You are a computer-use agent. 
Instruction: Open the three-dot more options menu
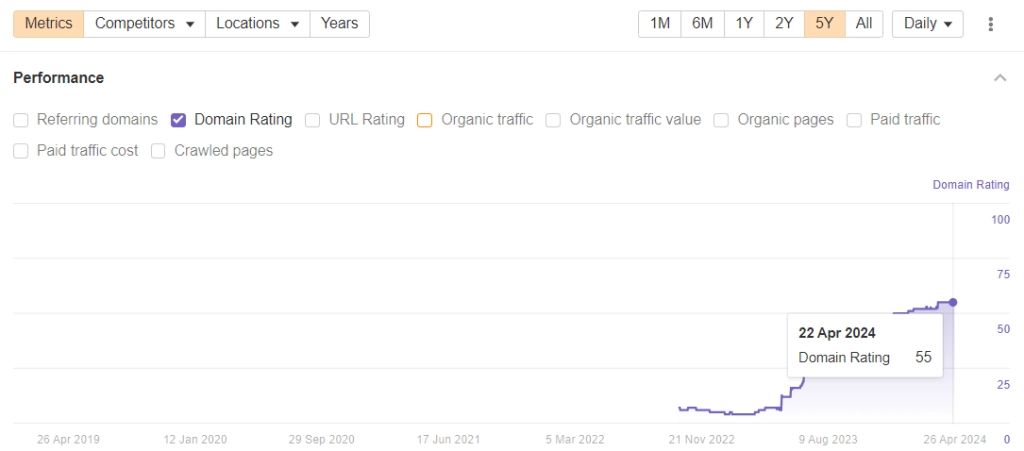coord(991,24)
